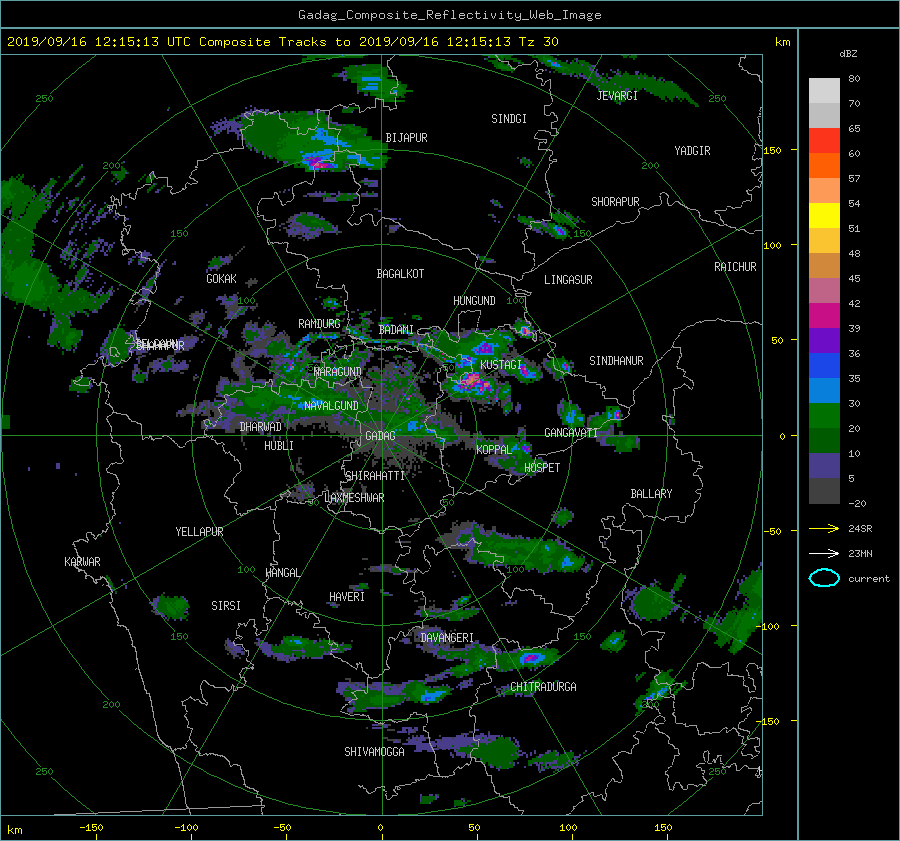Select the red 65 dBZ color swatch
The height and width of the screenshot is (841, 900).
(824, 141)
